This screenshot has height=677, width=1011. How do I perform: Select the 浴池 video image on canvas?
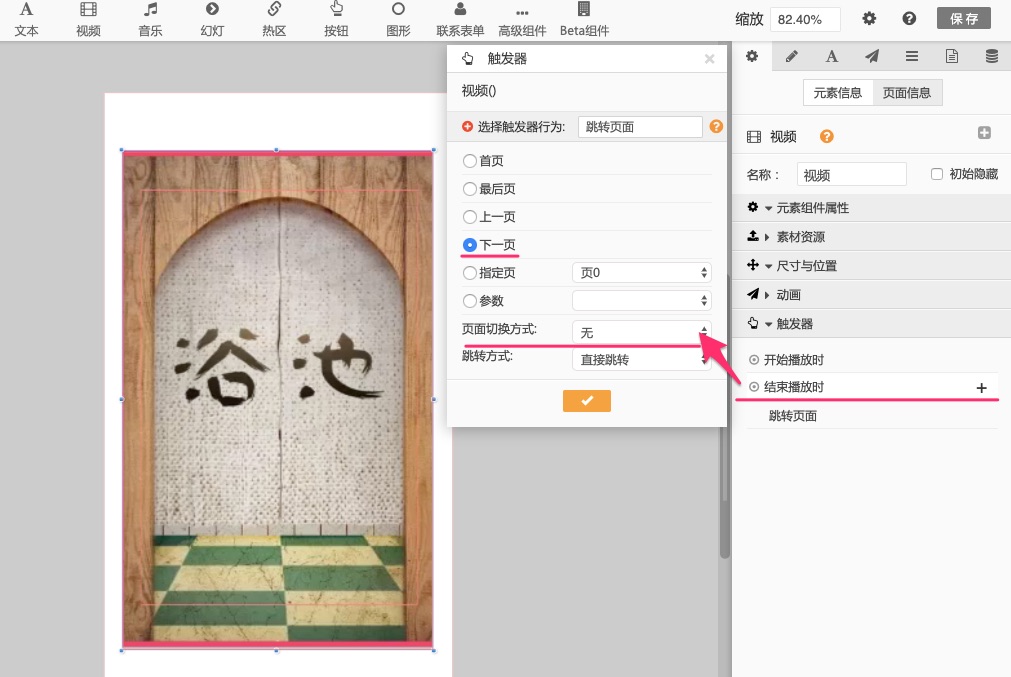(277, 399)
